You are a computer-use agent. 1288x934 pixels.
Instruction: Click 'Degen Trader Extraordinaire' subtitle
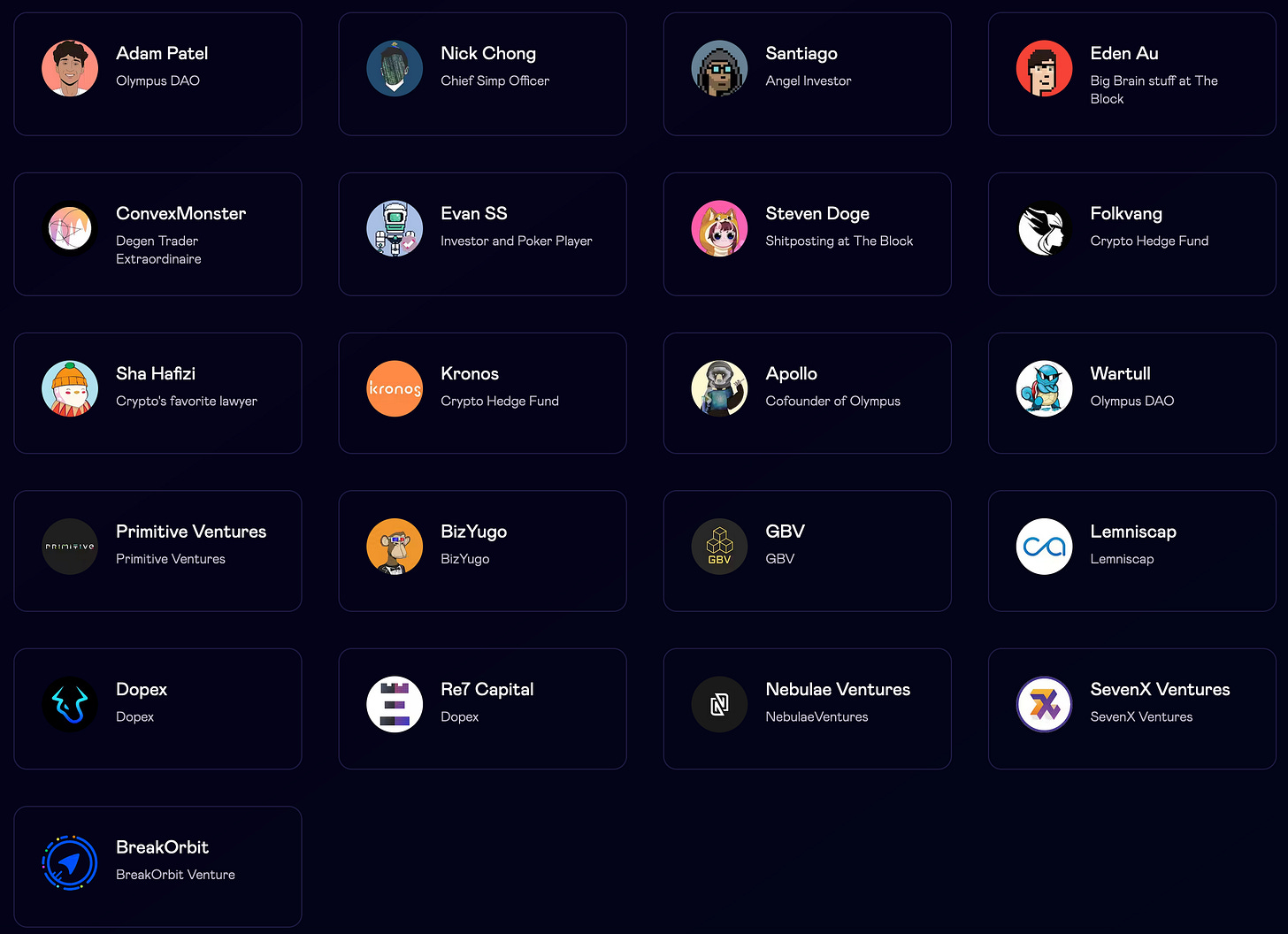[x=158, y=249]
